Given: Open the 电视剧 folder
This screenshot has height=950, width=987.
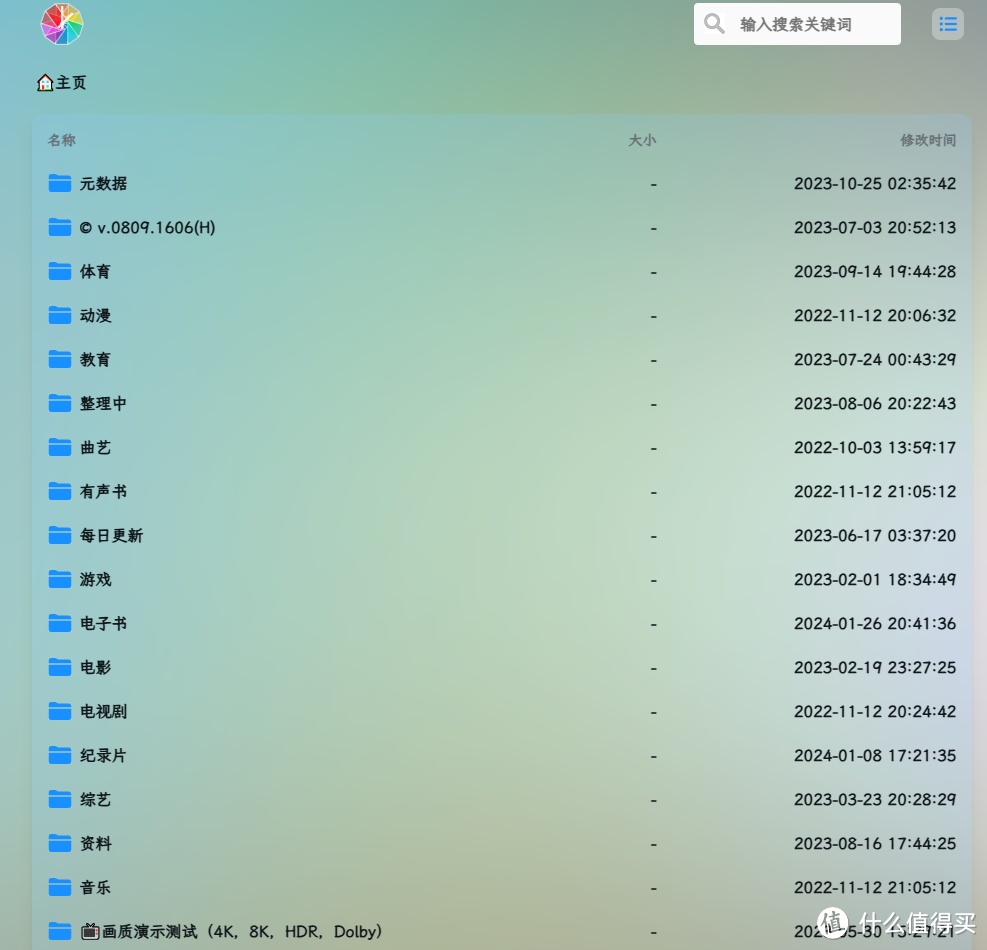Looking at the screenshot, I should pos(103,712).
